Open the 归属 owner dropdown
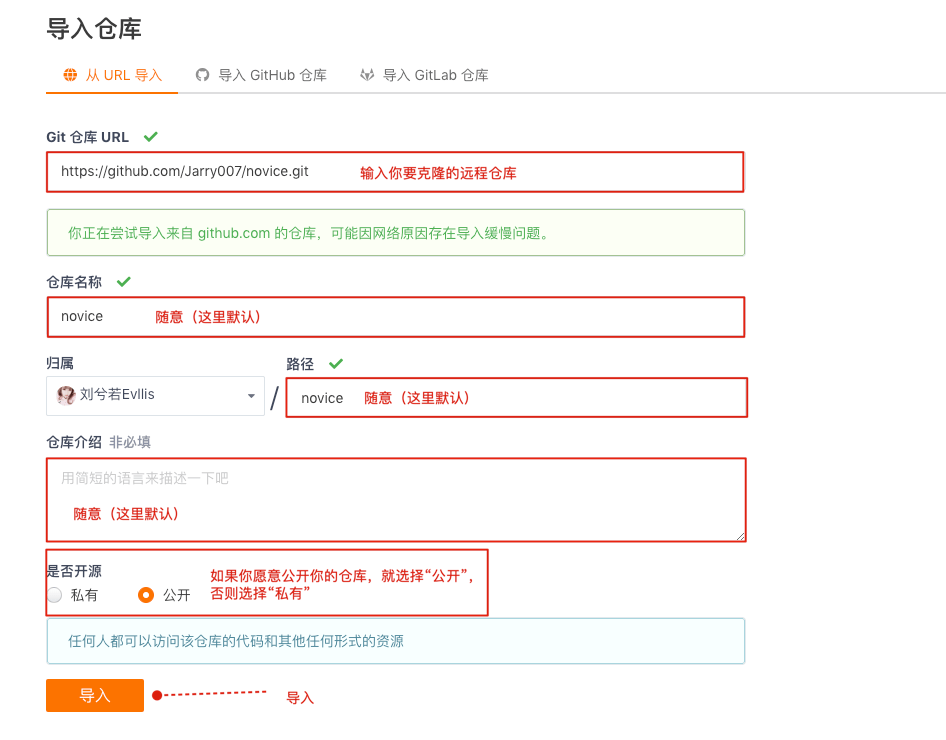The image size is (946, 740). (x=155, y=396)
